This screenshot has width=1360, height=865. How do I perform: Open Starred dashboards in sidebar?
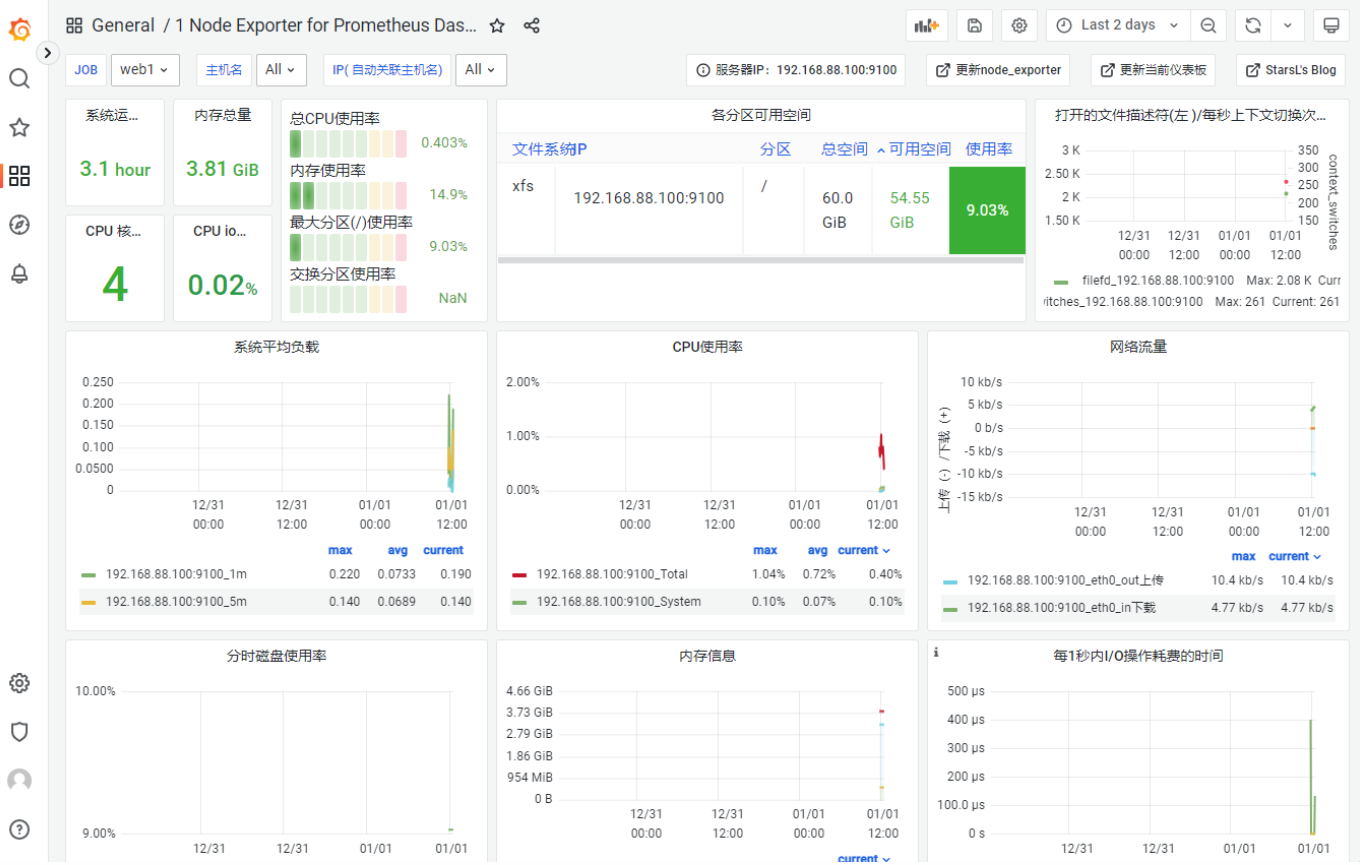point(19,127)
